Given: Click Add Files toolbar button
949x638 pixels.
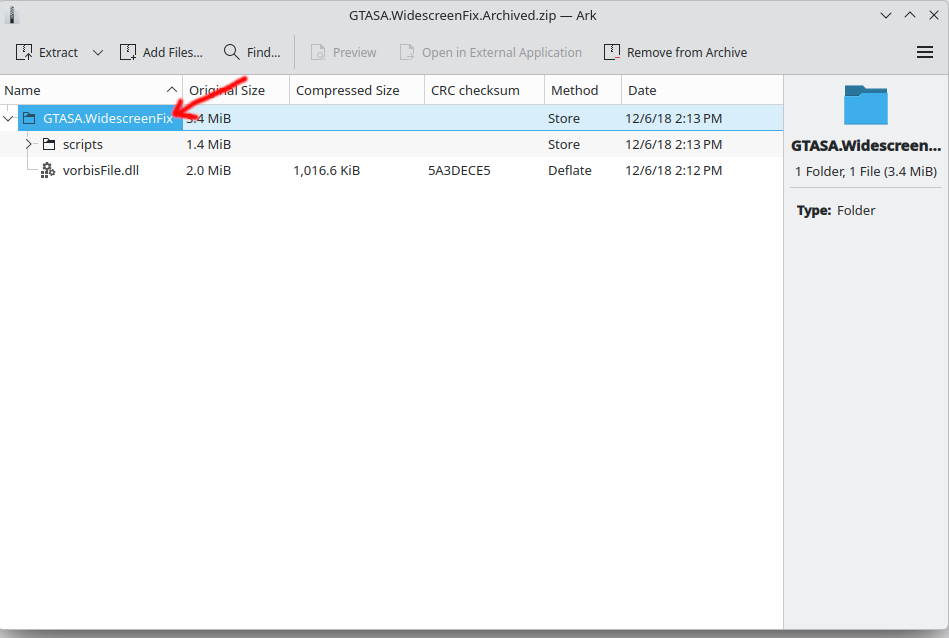Looking at the screenshot, I should click(x=161, y=53).
